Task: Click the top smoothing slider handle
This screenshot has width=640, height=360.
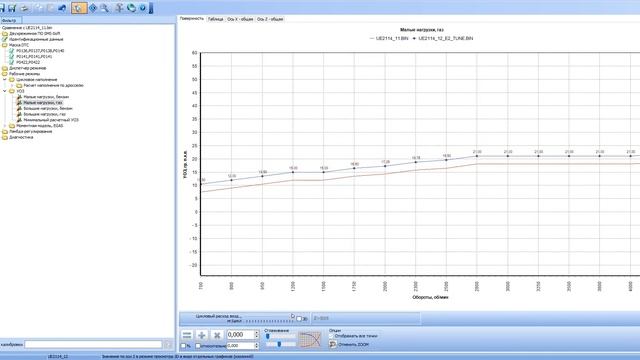Action: point(268,336)
